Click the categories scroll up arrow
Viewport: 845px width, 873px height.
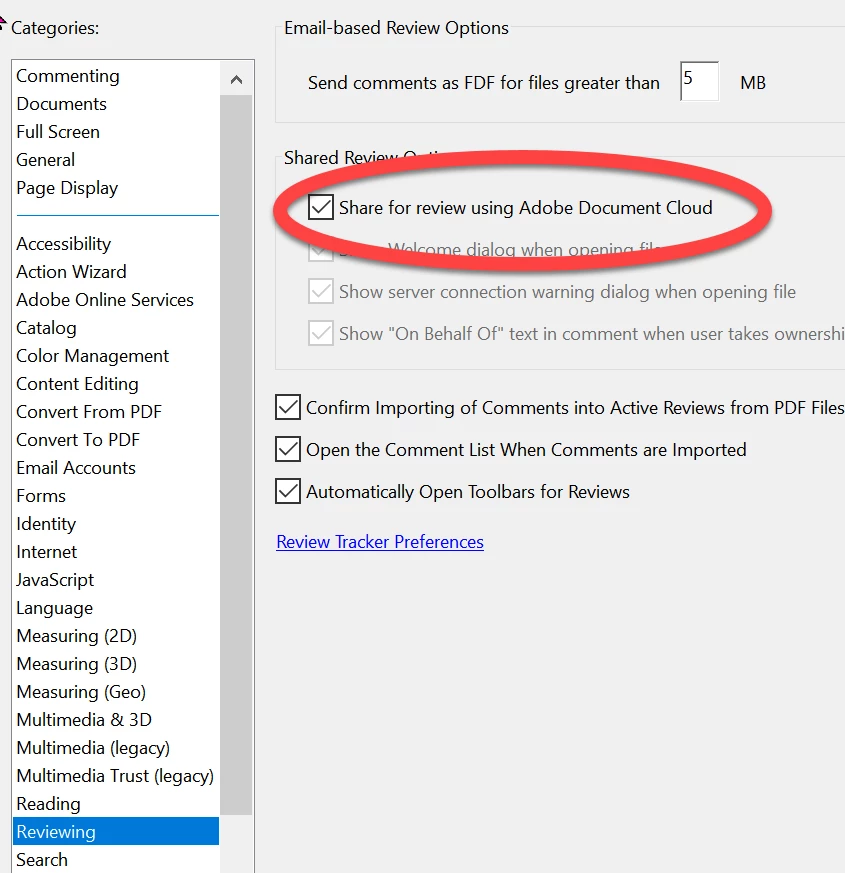tap(236, 80)
